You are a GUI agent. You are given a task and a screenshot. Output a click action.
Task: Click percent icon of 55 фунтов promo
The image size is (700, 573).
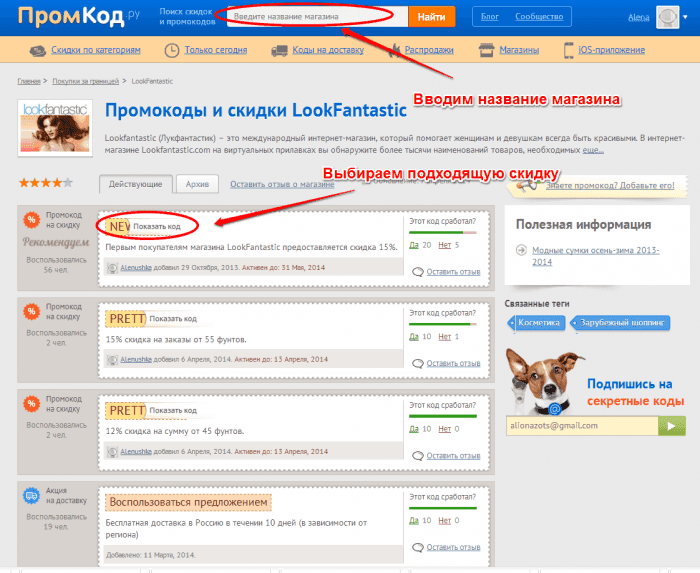pos(31,311)
